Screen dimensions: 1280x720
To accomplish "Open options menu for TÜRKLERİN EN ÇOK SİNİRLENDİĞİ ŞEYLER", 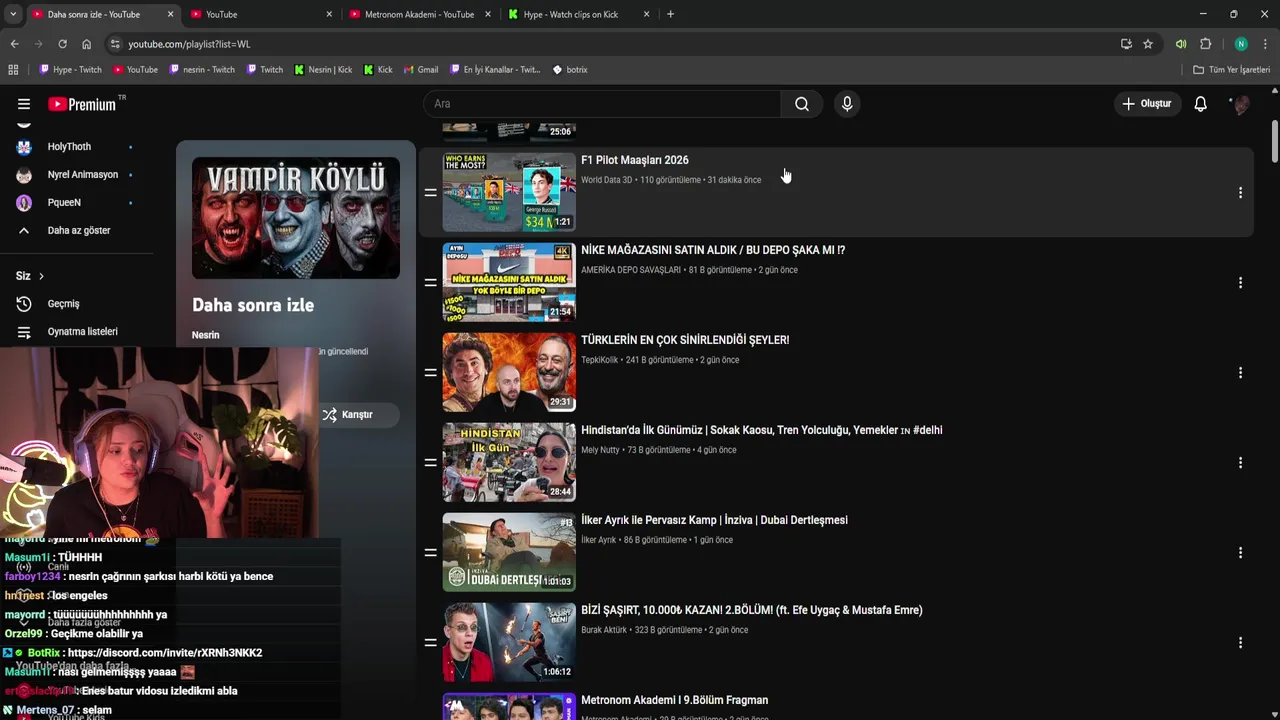I will pyautogui.click(x=1240, y=372).
